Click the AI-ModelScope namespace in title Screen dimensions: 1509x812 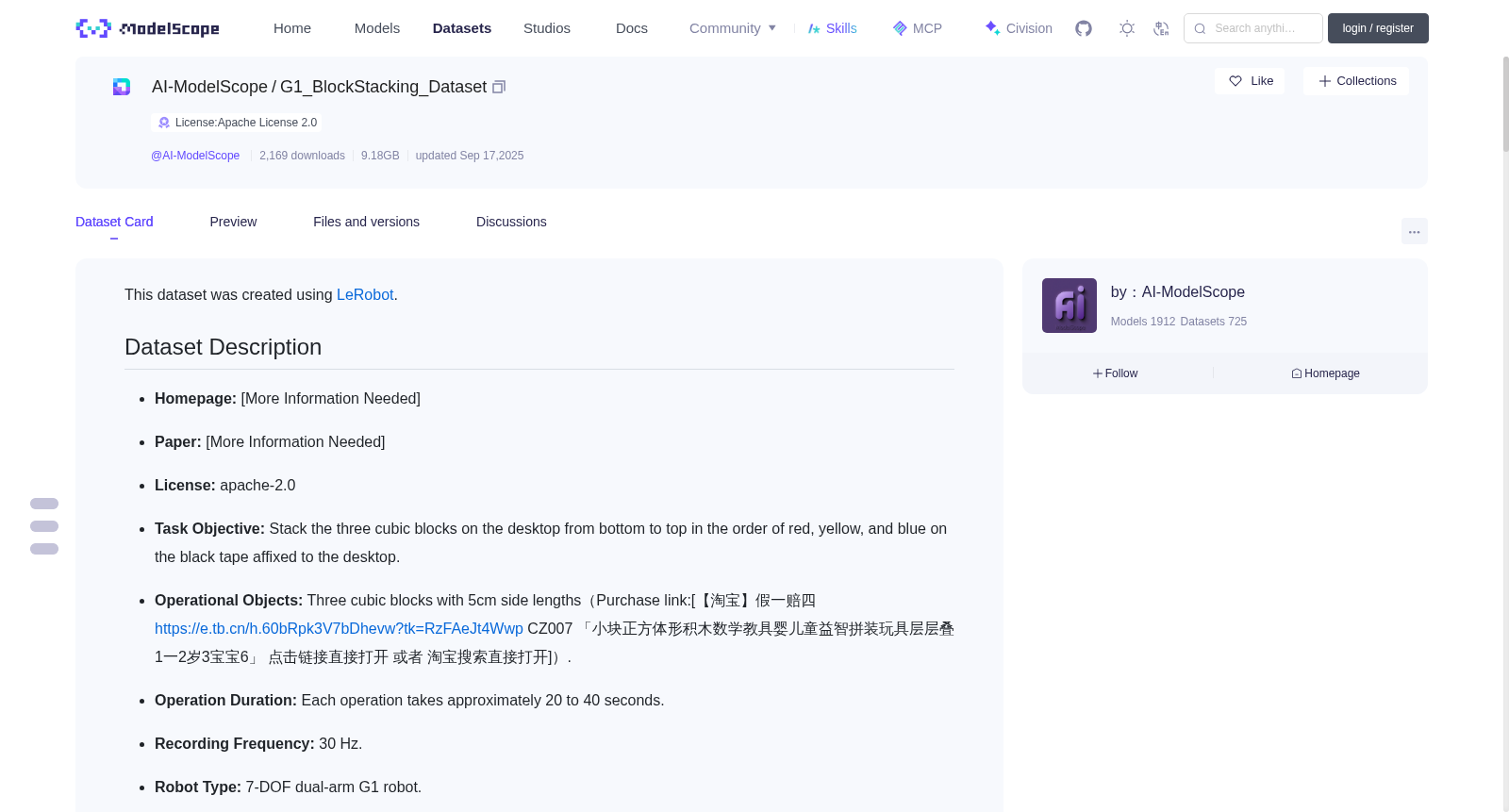coord(209,87)
